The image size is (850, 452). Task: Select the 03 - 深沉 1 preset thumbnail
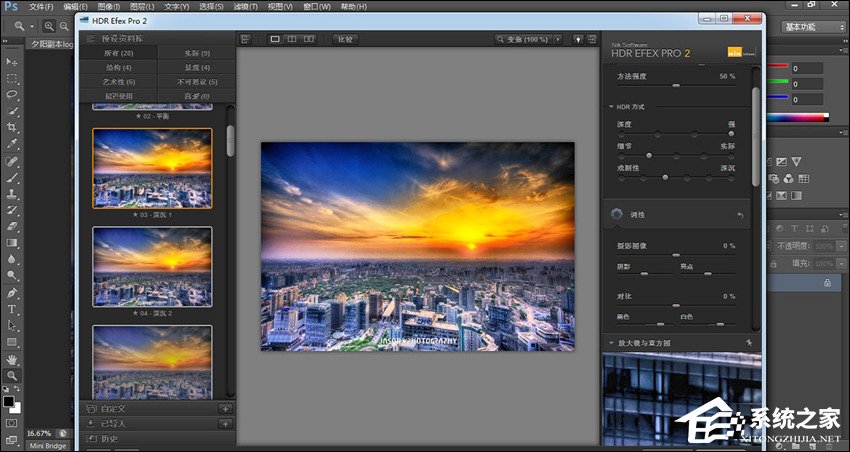(x=152, y=168)
